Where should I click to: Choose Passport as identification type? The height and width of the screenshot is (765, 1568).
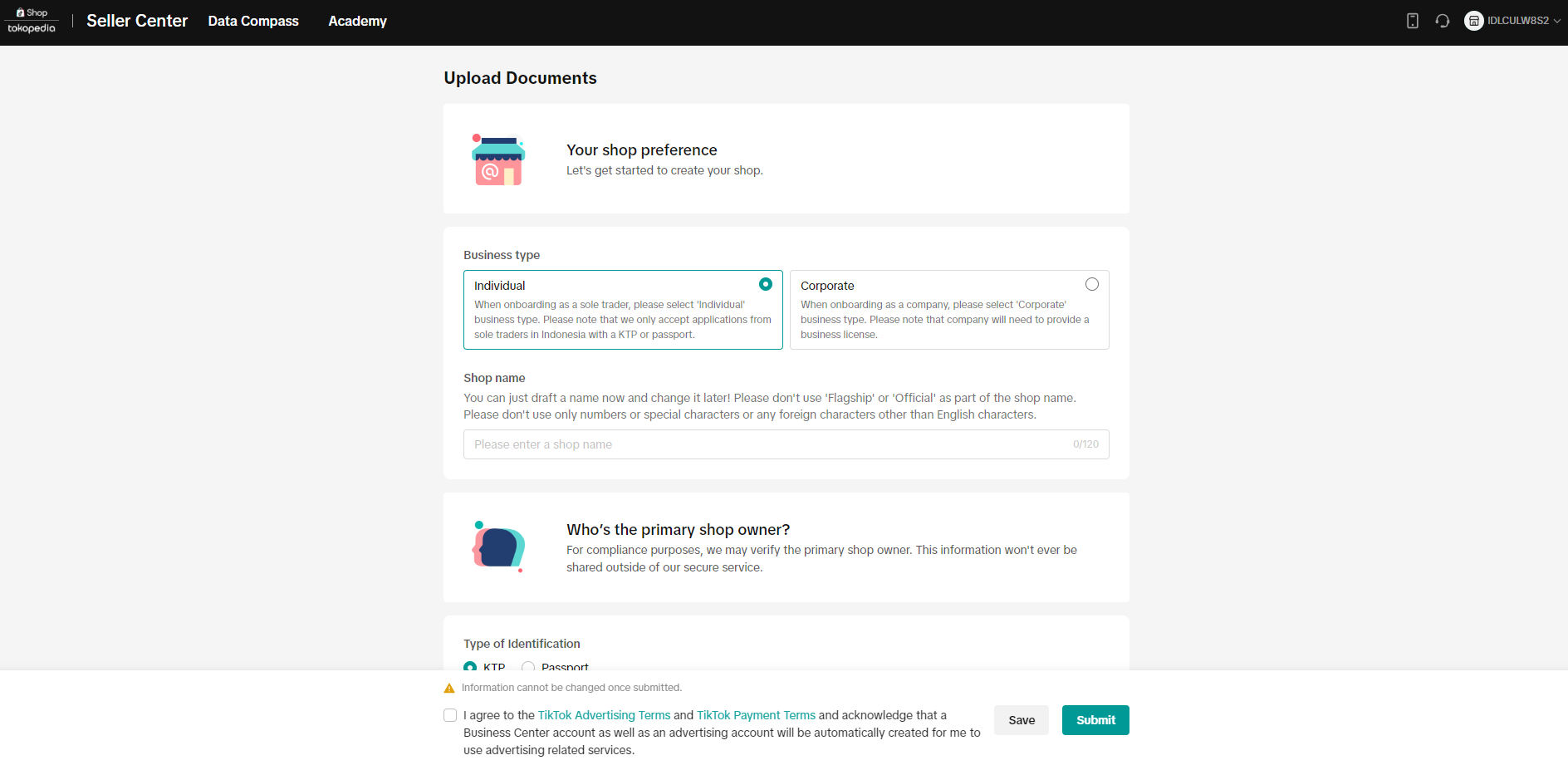[528, 666]
